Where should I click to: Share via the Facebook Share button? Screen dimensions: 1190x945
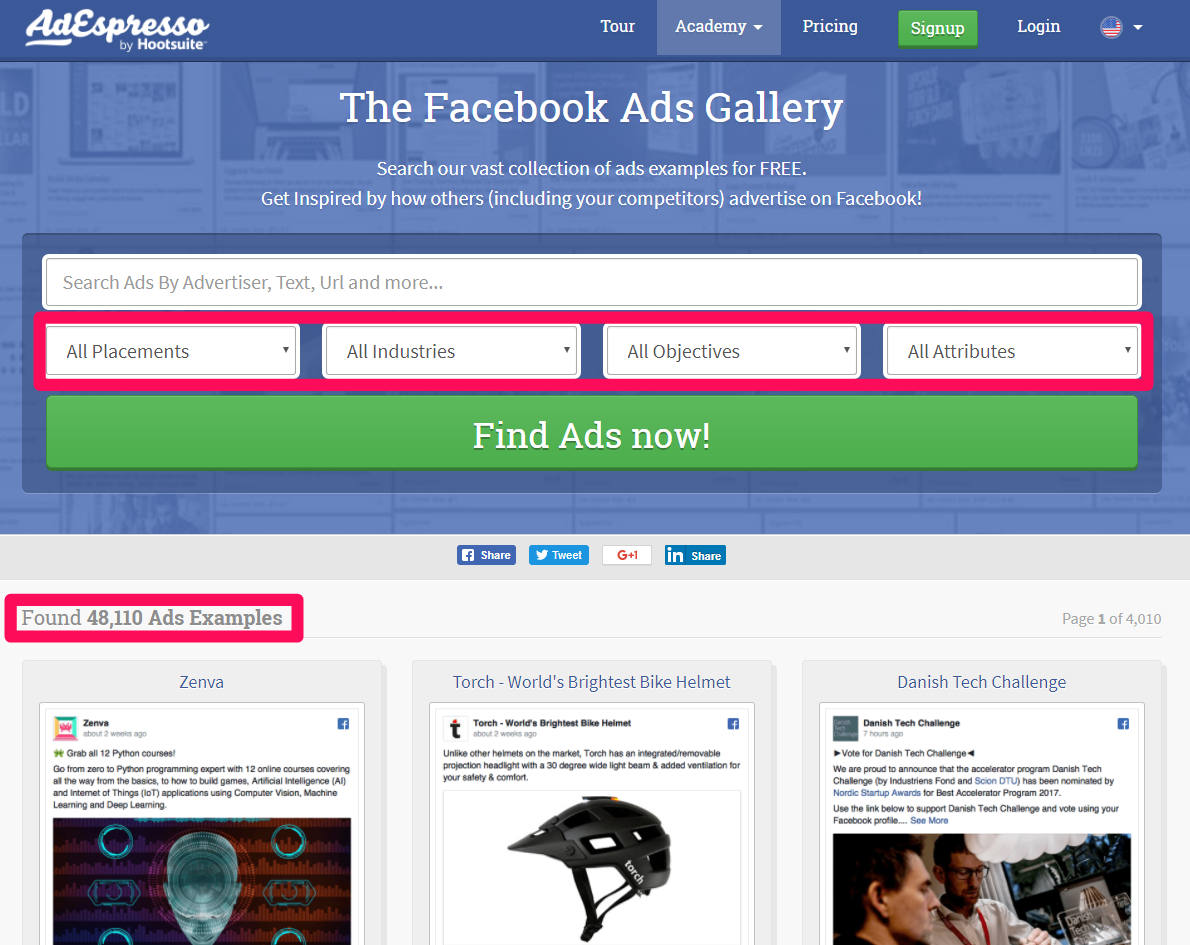[x=486, y=555]
